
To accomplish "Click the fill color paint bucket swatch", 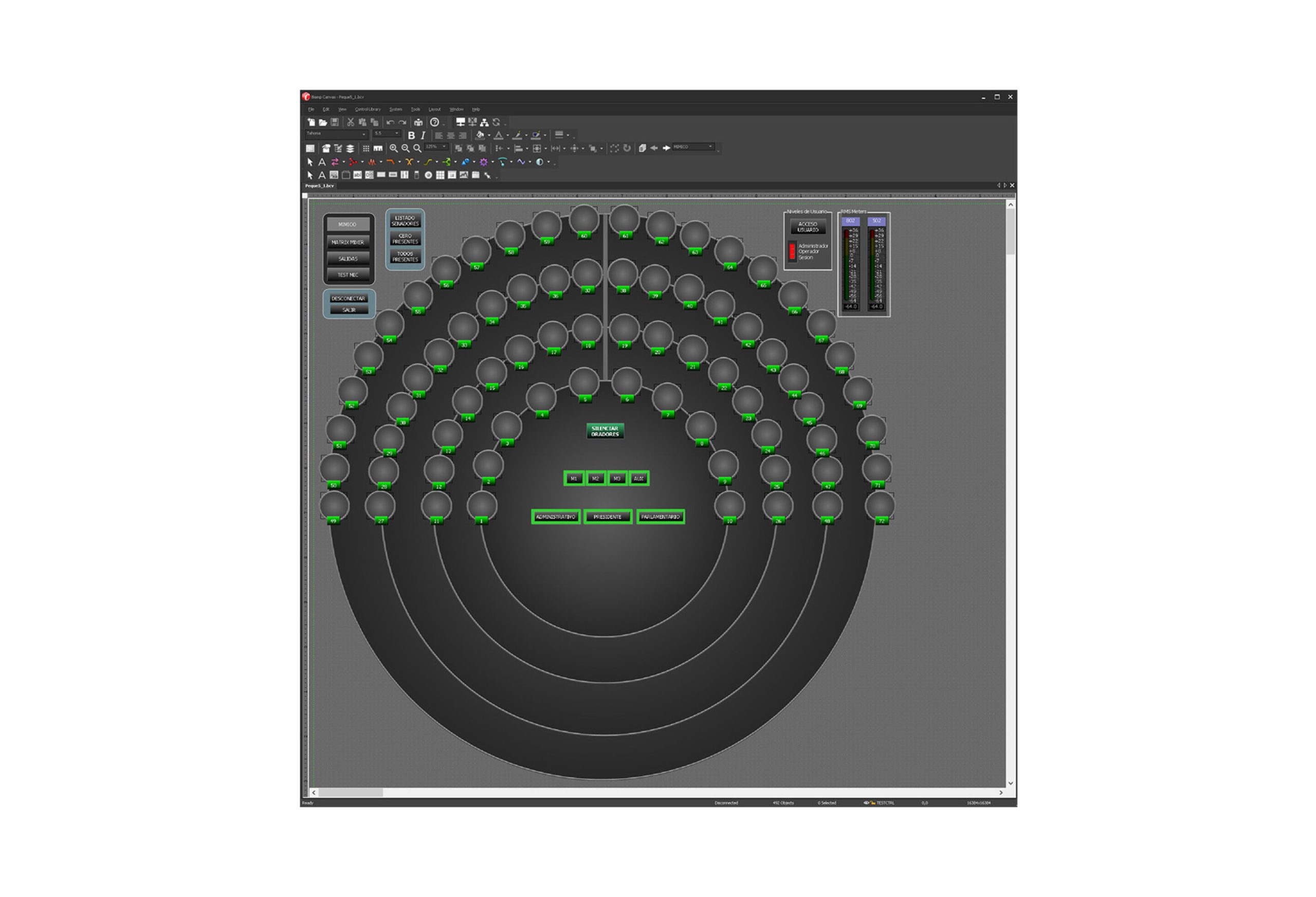I will coord(480,135).
